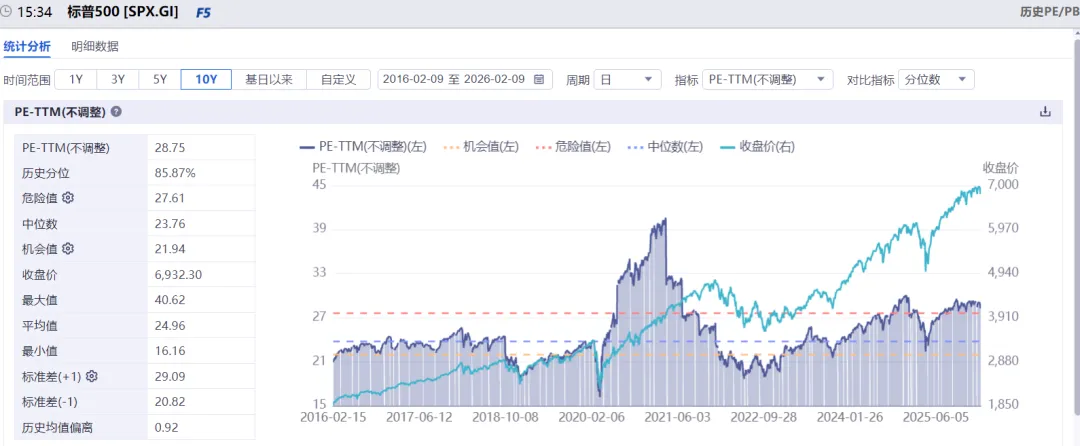Click the 历史PE/PB title at top right
This screenshot has width=1080, height=446.
[1049, 12]
